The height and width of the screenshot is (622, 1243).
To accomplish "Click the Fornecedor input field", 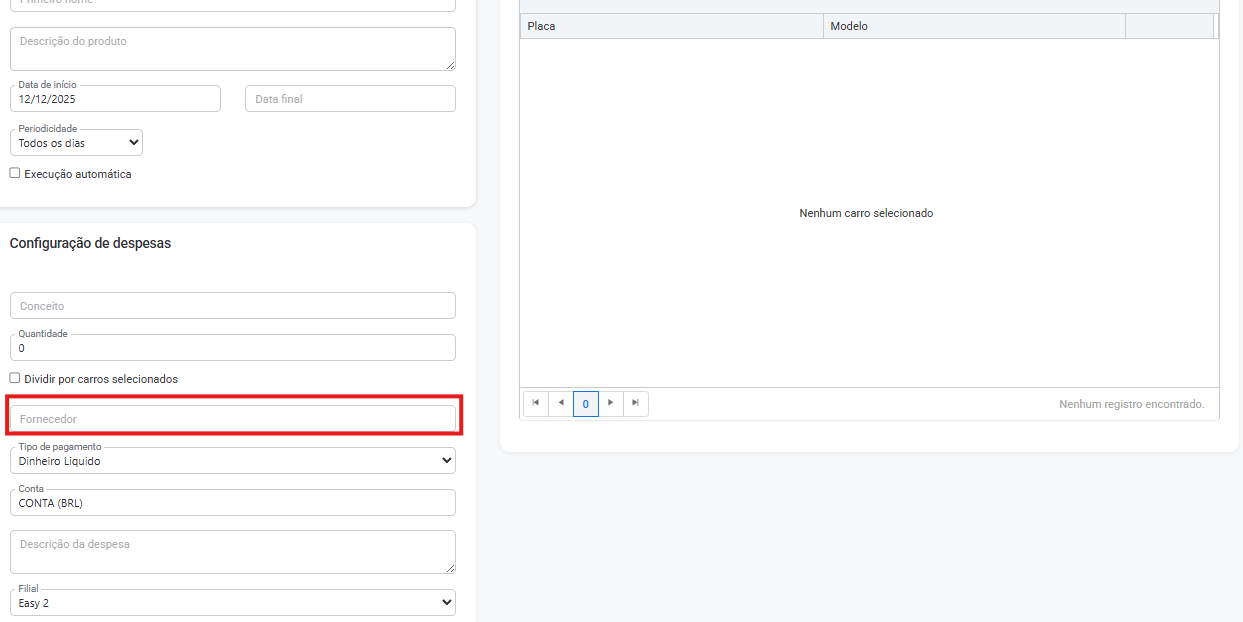I will click(232, 419).
